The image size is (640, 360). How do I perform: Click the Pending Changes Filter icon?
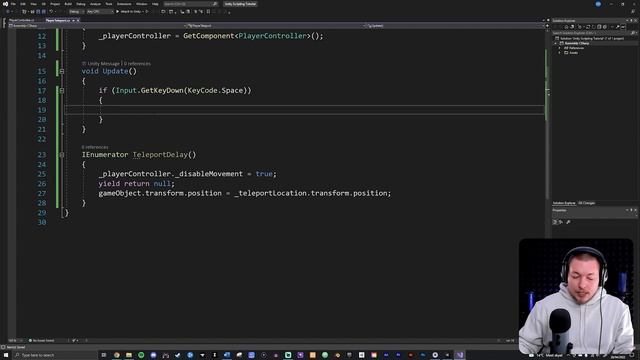click(x=580, y=27)
